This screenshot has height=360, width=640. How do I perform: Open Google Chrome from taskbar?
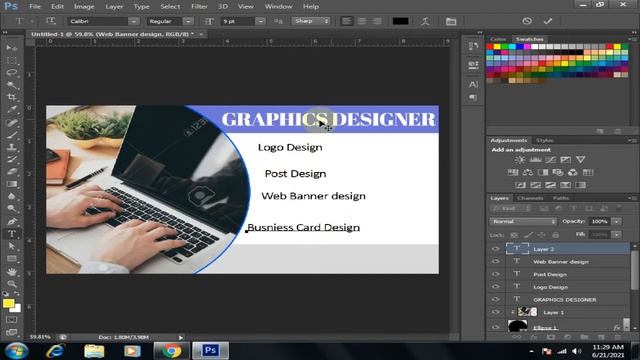(x=171, y=351)
